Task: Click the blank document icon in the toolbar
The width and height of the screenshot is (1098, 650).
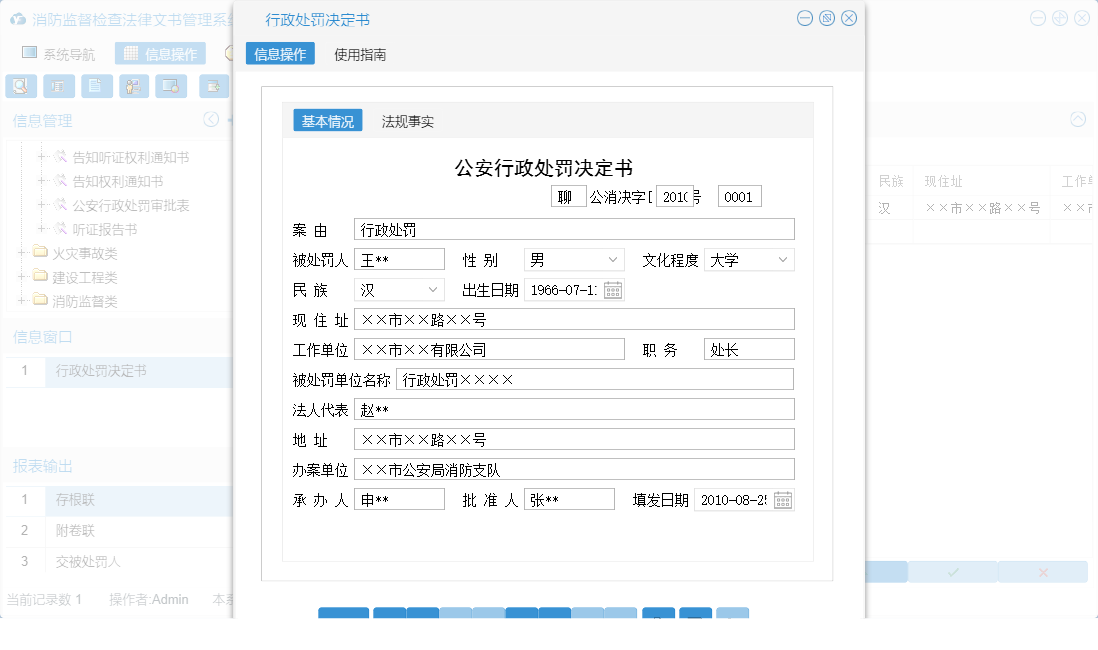Action: (97, 86)
